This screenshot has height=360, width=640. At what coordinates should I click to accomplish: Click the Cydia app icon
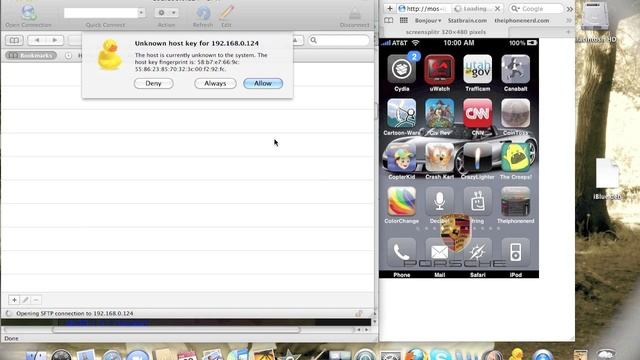pos(402,69)
